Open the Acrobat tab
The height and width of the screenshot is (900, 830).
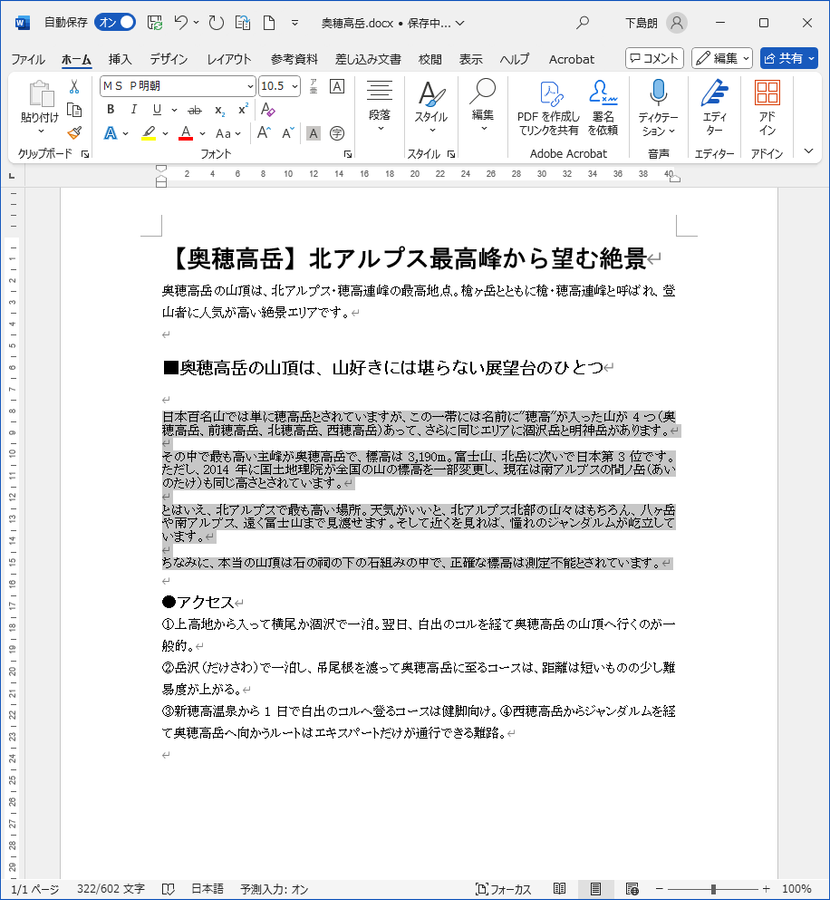pyautogui.click(x=571, y=59)
